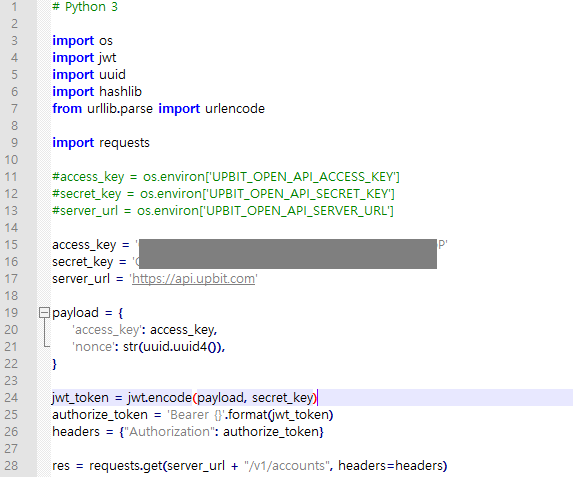Click 'access_key =' variable on line 15

click(91, 245)
